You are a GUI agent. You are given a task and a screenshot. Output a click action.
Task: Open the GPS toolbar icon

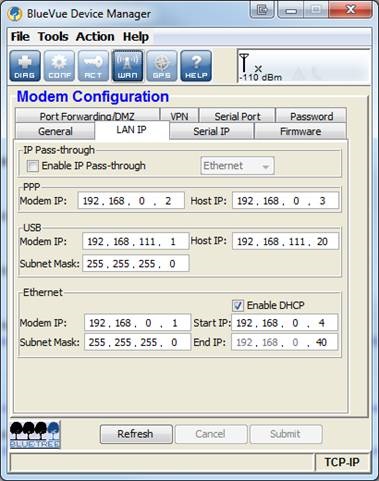(x=162, y=66)
